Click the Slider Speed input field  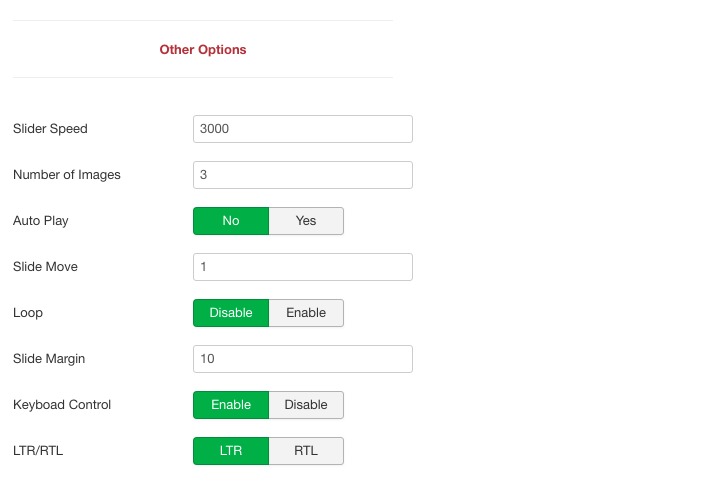pos(303,129)
